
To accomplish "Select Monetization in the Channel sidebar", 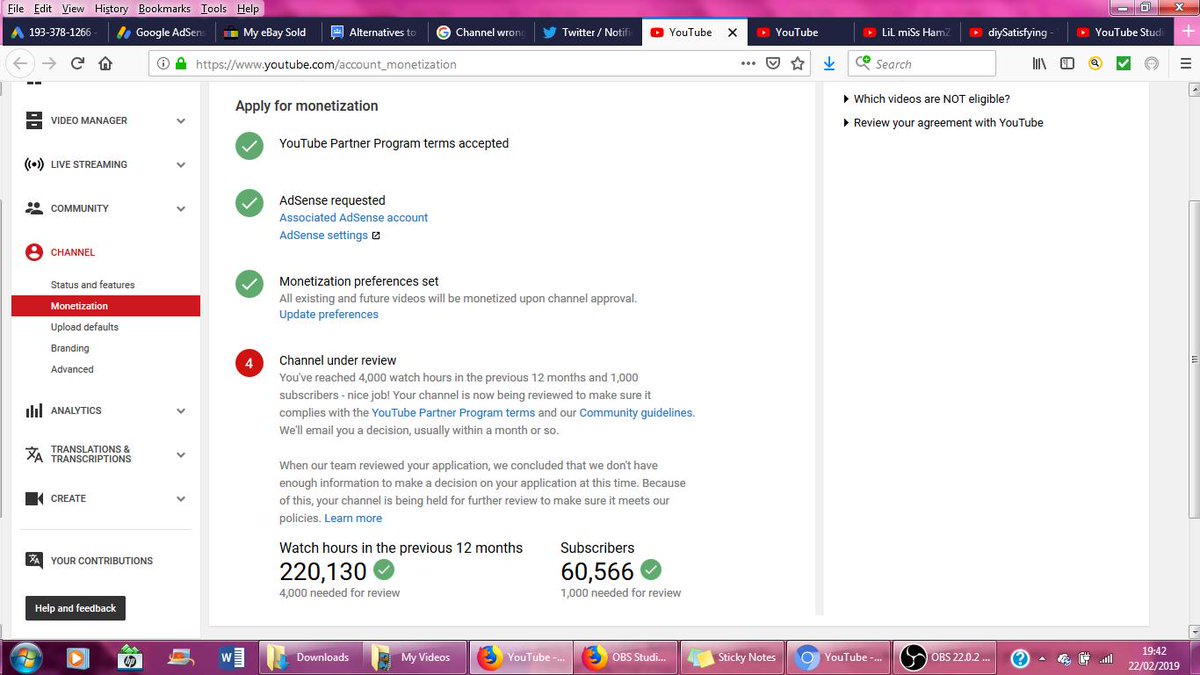I will click(106, 306).
